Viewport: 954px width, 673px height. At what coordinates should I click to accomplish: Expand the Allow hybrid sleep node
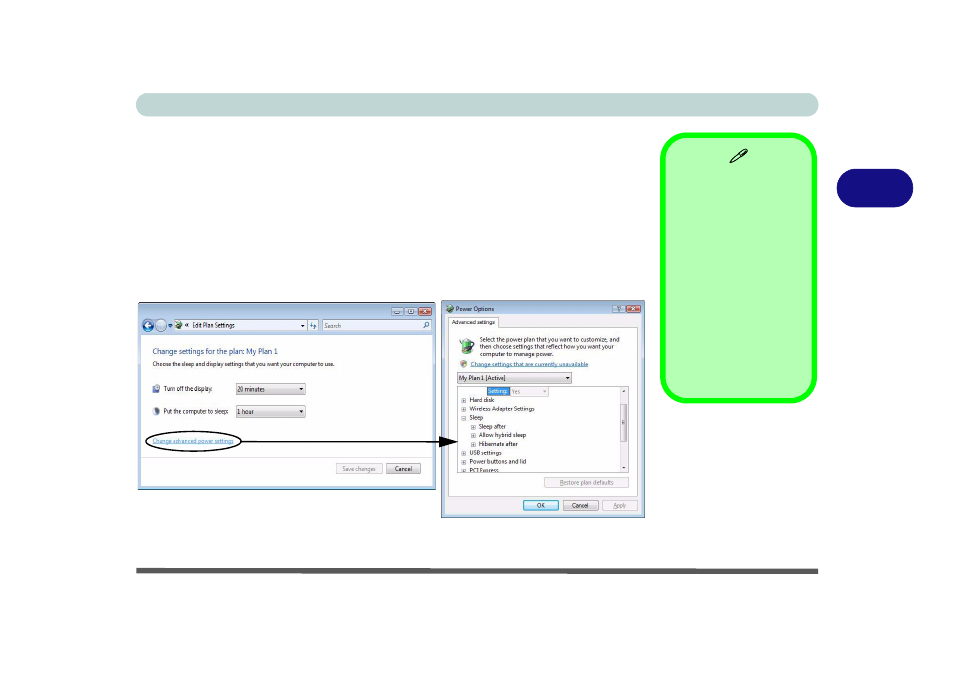tap(473, 435)
